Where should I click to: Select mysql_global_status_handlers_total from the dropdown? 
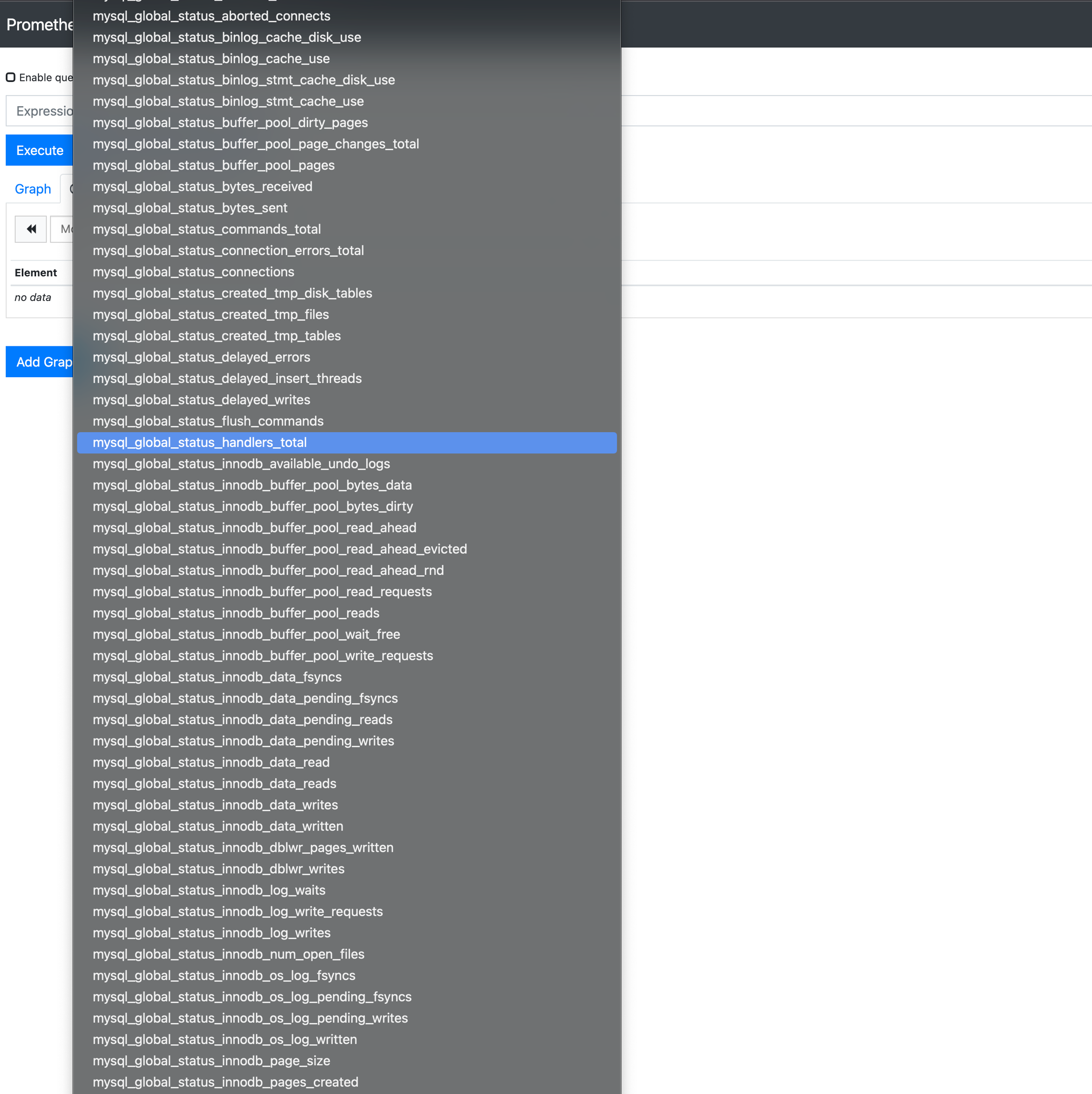pos(200,442)
